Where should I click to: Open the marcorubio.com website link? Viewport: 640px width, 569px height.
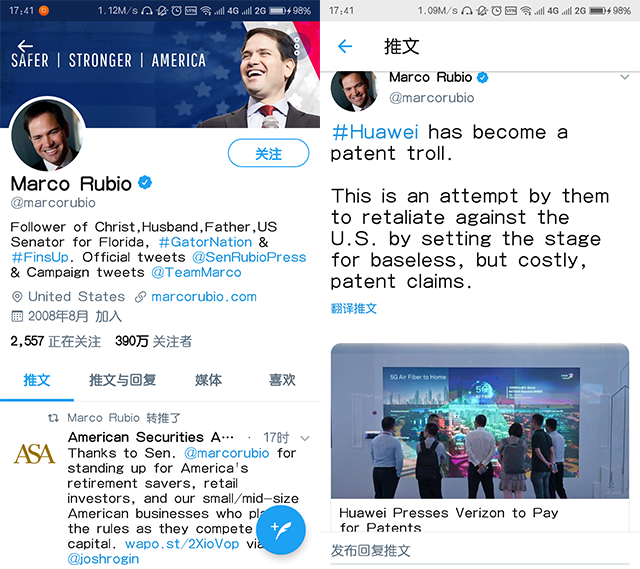(204, 297)
